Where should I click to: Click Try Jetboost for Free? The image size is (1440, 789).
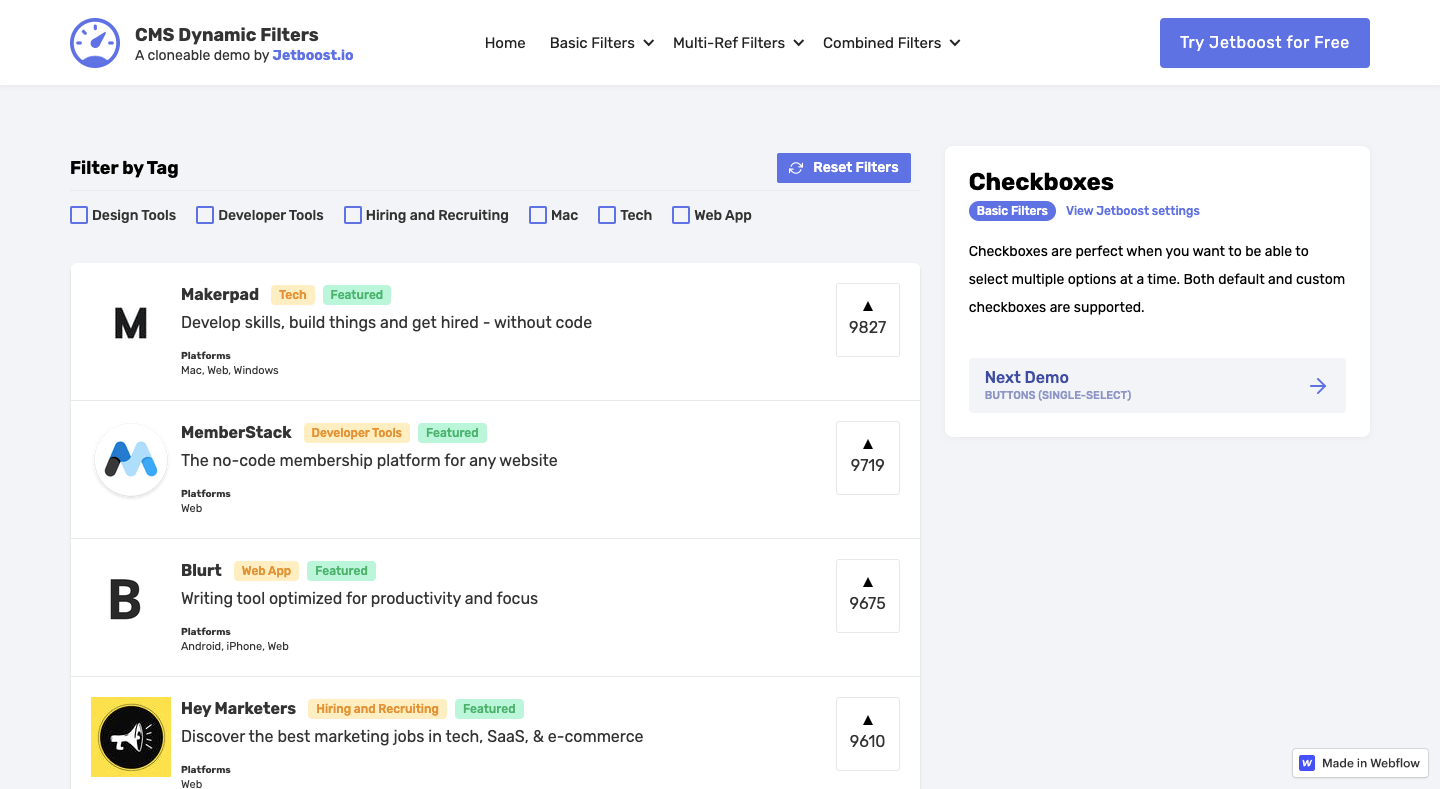tap(1264, 42)
